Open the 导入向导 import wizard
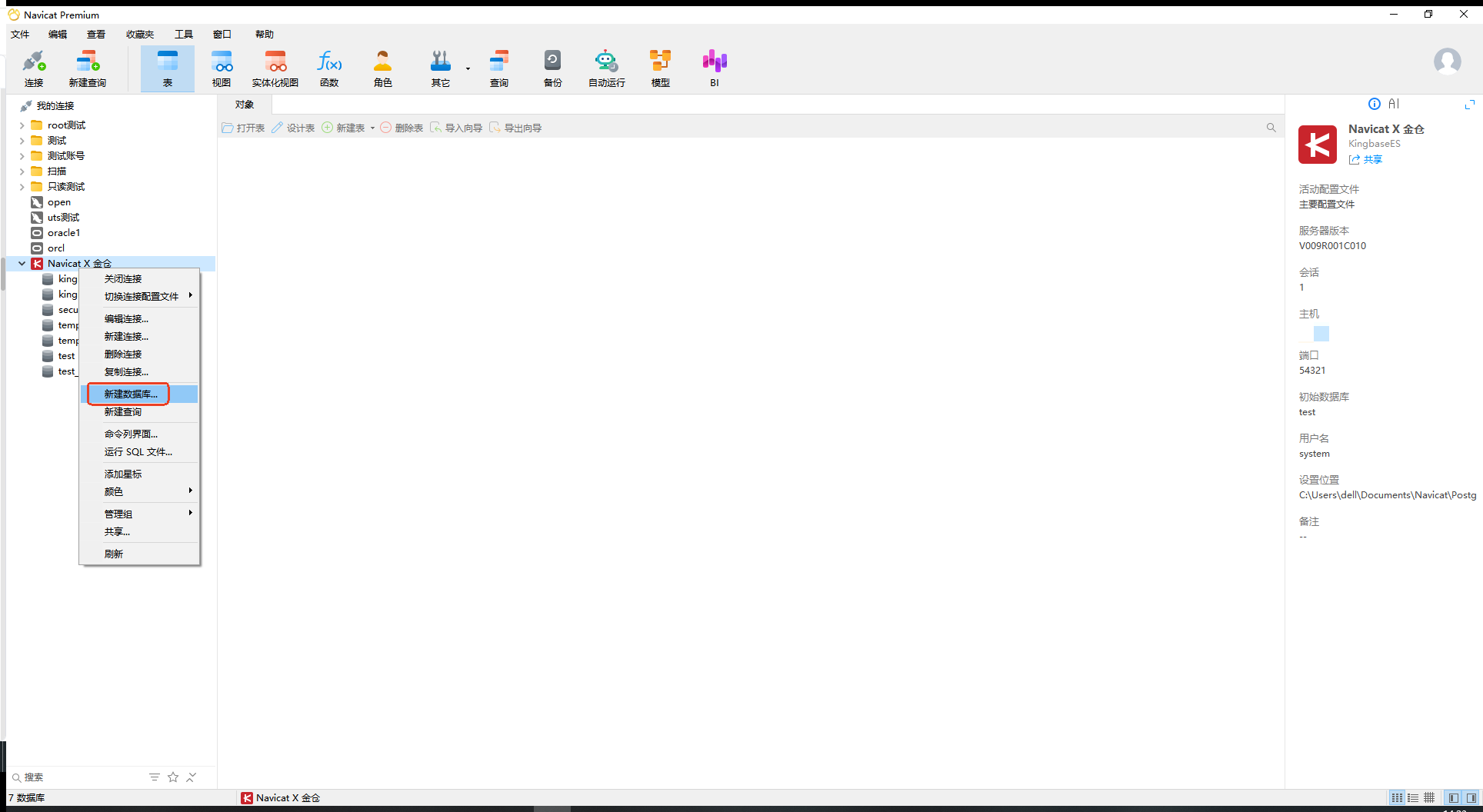 [x=456, y=128]
